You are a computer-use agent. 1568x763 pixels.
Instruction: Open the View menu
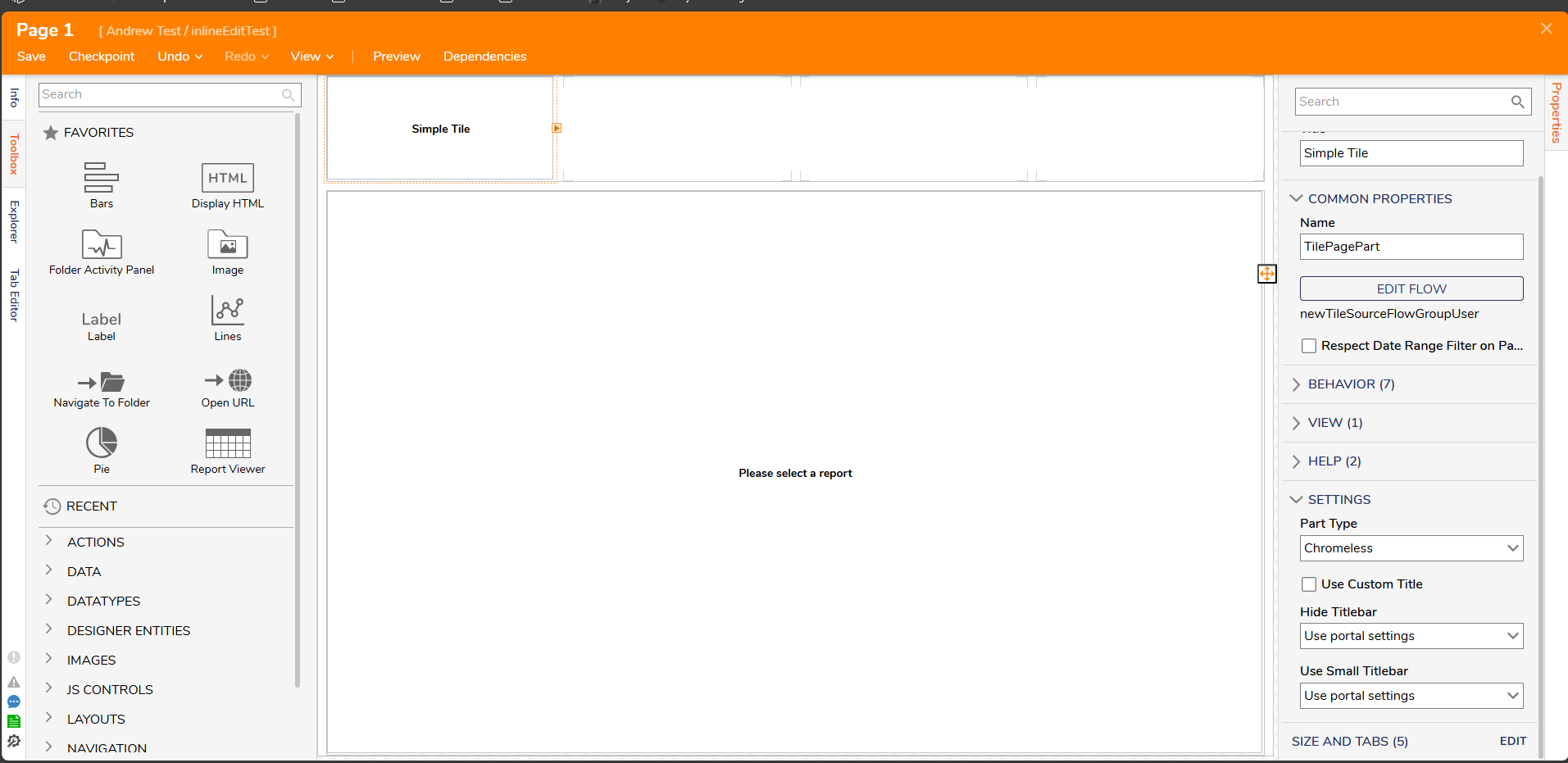pos(311,57)
